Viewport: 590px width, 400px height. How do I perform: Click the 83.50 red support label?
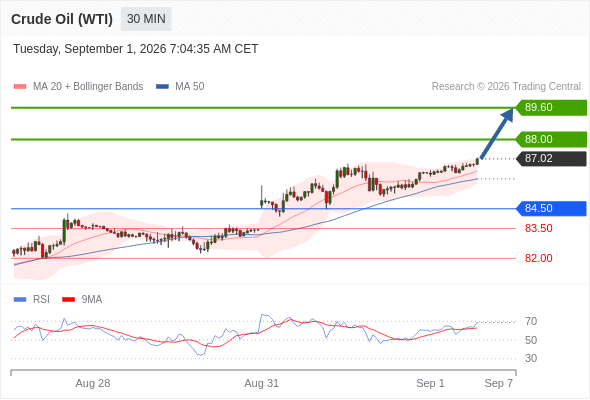pos(538,228)
